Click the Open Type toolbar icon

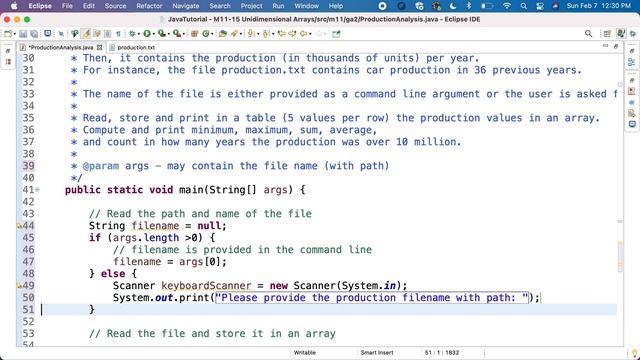pos(222,34)
